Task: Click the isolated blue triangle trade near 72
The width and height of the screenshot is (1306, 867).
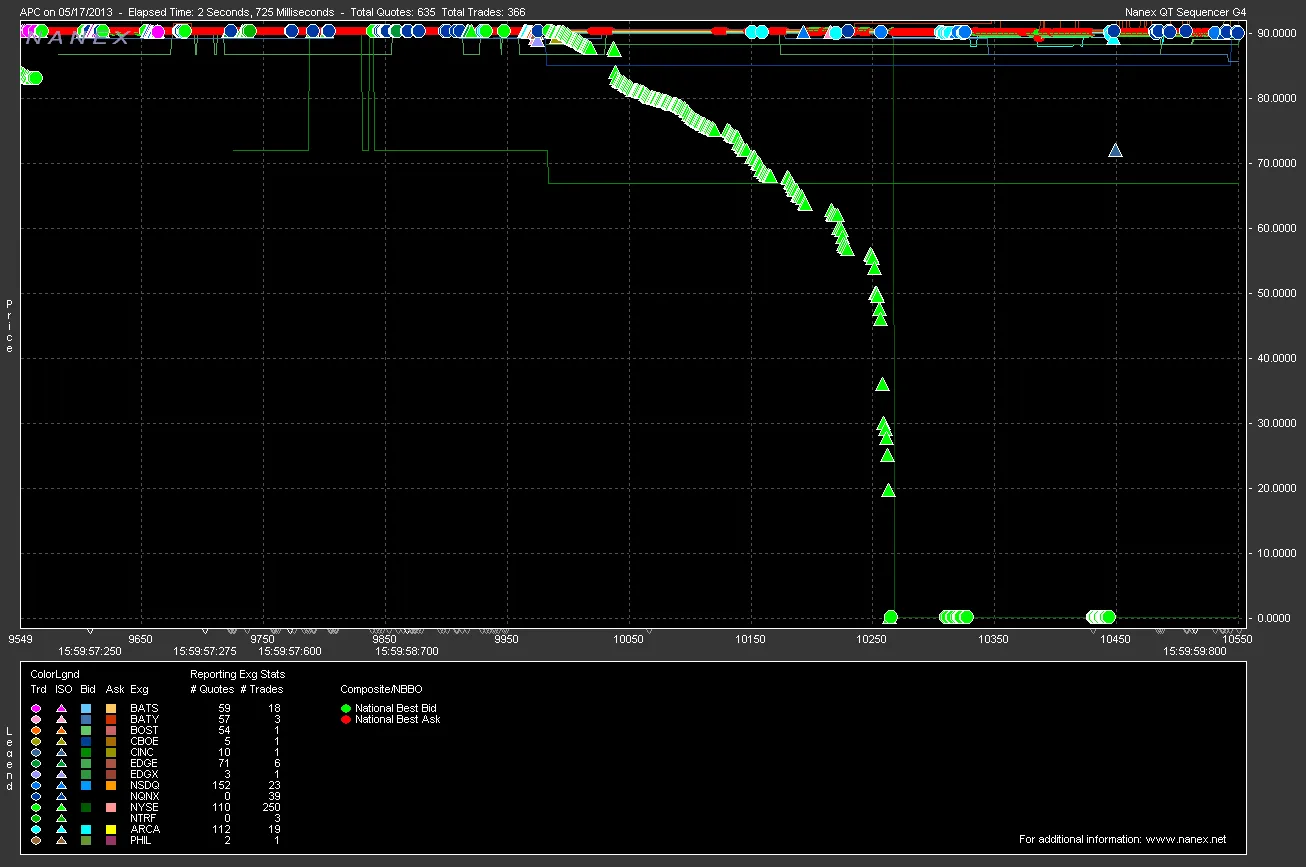Action: (x=1115, y=150)
